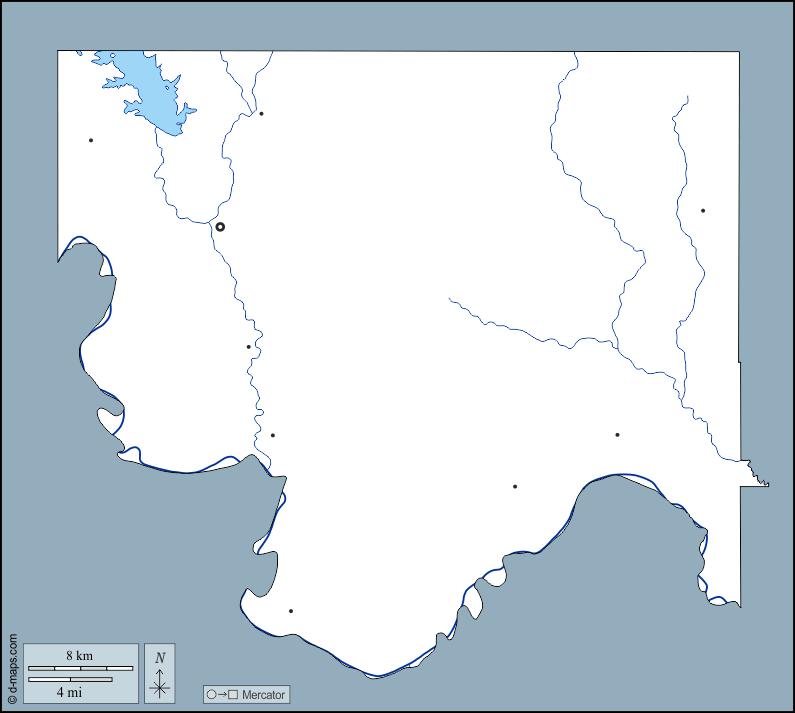The image size is (795, 713).
Task: Open the d-maps.com copyright link
Action: tap(12, 667)
